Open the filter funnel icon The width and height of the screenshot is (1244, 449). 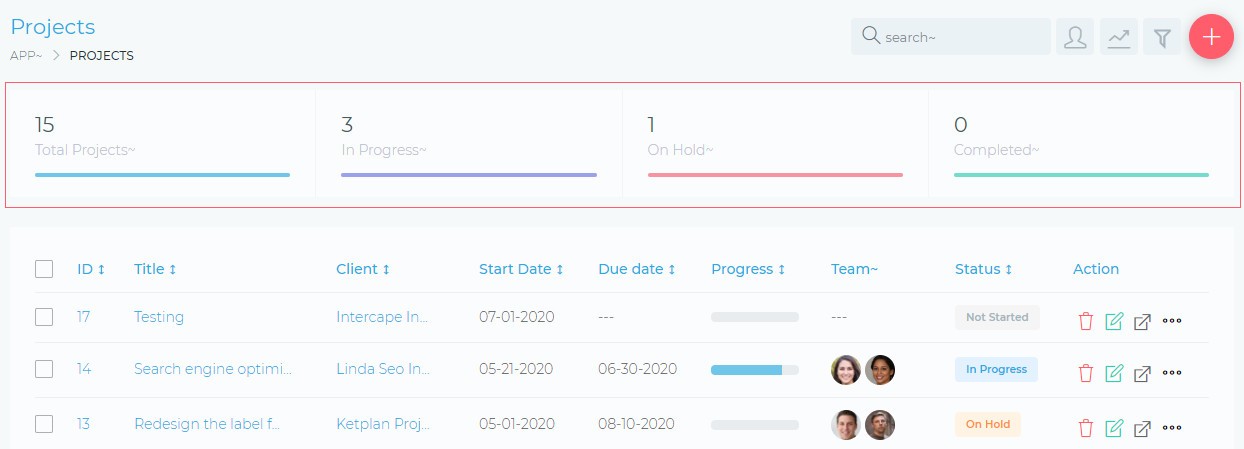pos(1162,37)
